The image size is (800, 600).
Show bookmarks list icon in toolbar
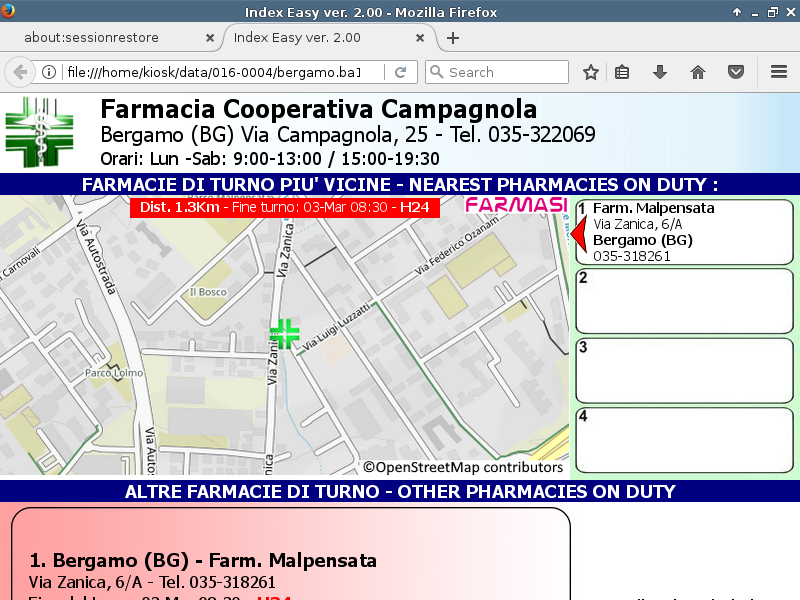tap(622, 72)
